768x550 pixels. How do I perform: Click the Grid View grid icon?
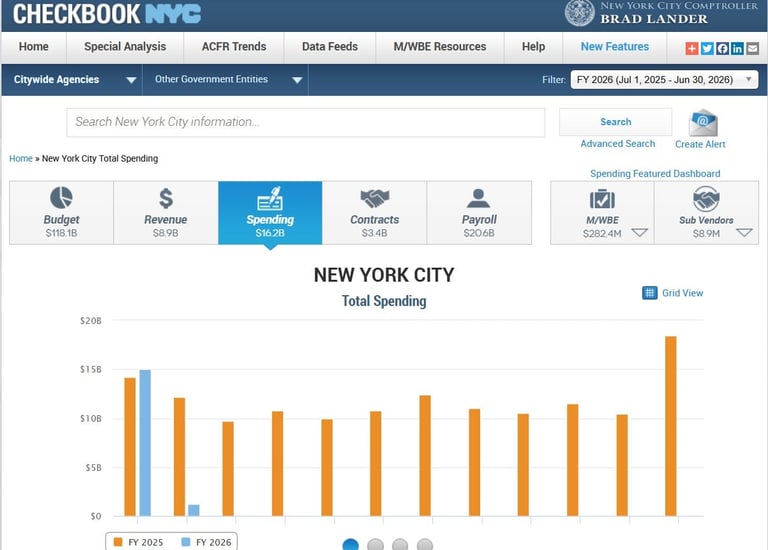(649, 293)
